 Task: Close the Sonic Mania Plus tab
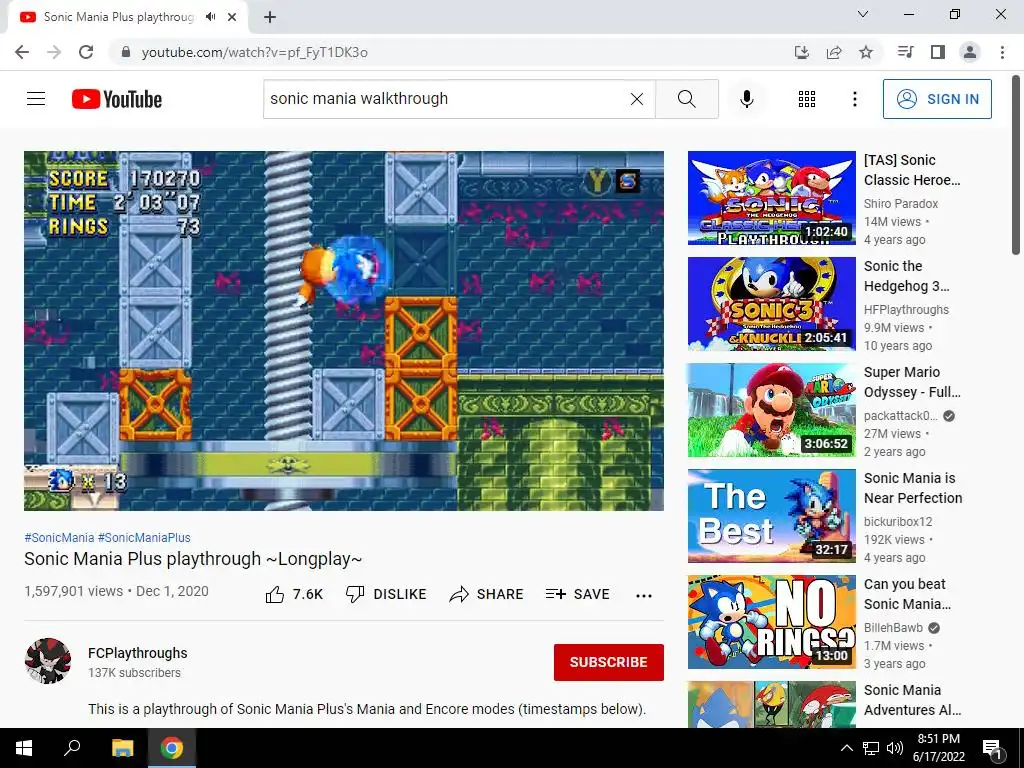(232, 17)
